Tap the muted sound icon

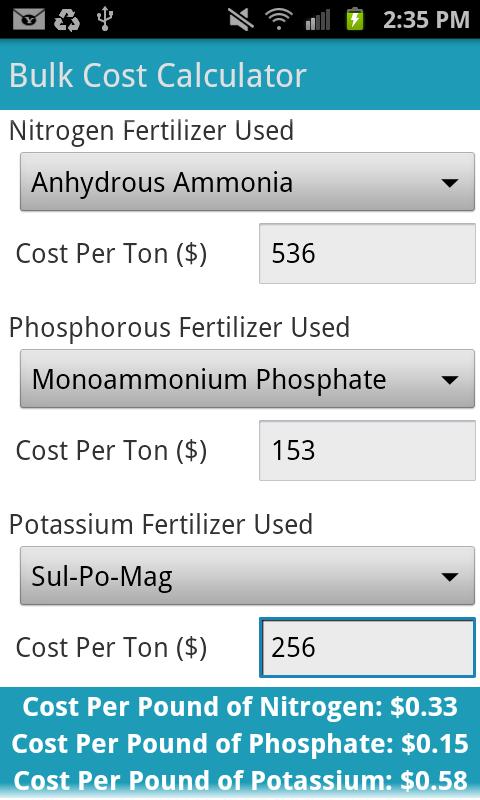click(241, 19)
